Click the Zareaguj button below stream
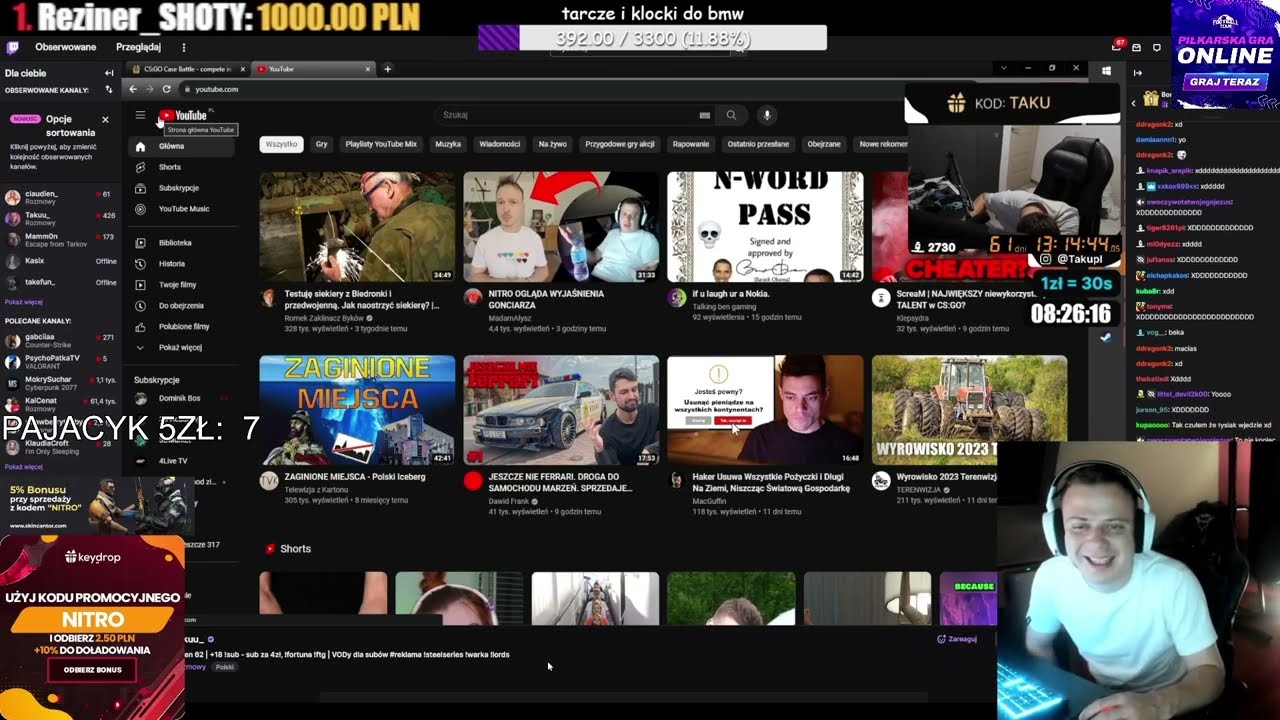 click(x=957, y=639)
